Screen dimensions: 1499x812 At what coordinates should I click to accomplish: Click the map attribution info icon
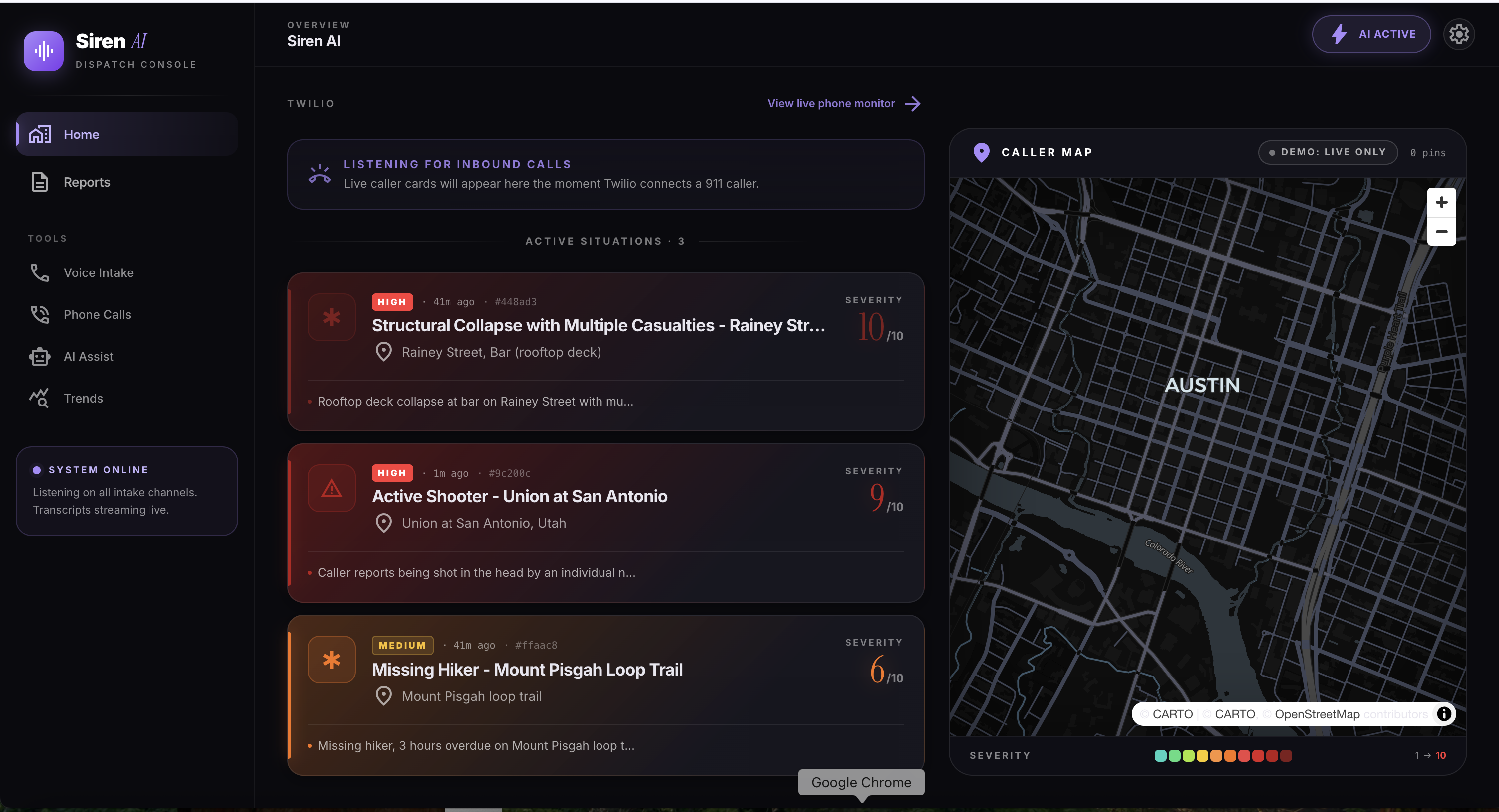[1444, 714]
